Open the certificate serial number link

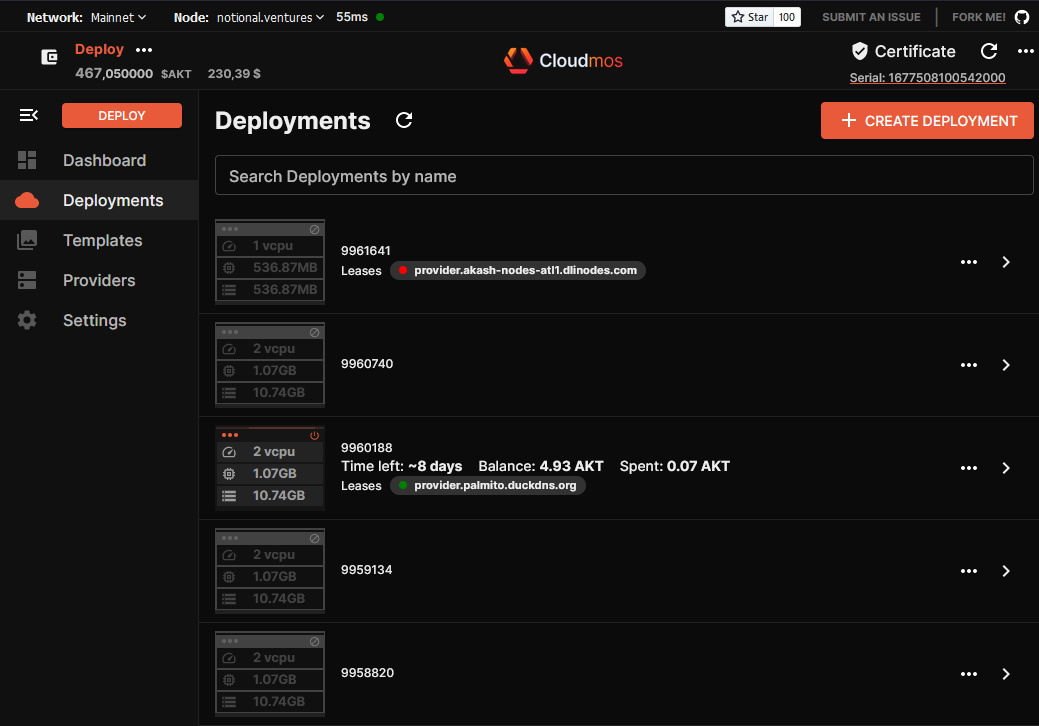point(927,78)
